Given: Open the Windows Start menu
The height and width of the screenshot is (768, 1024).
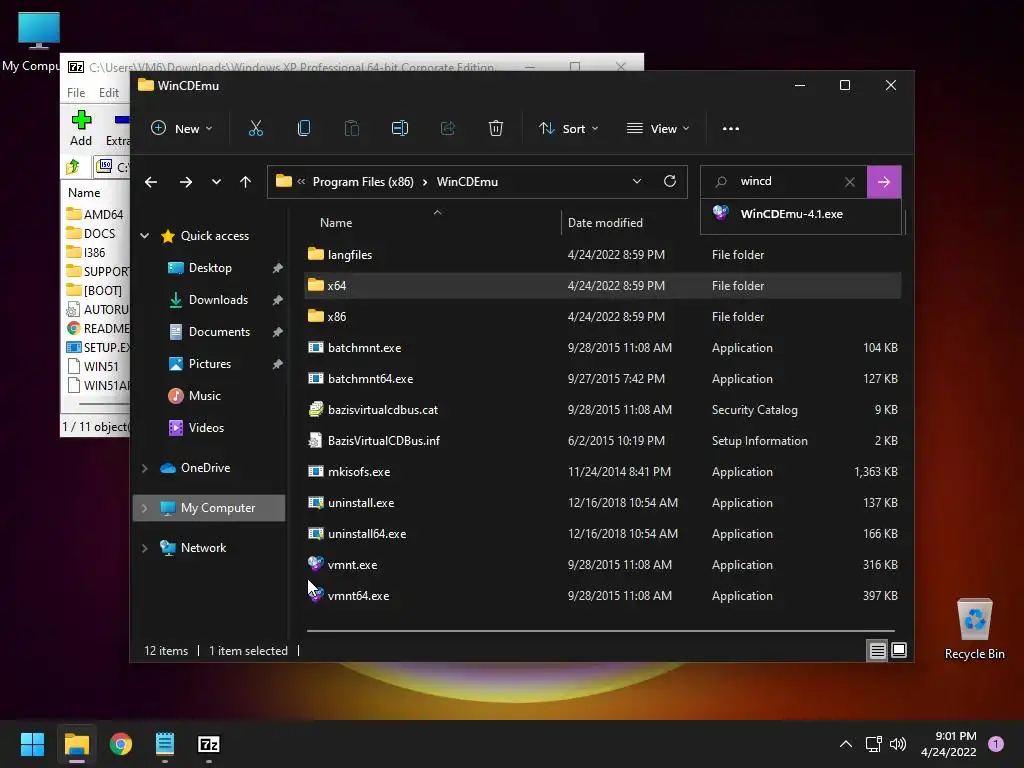Looking at the screenshot, I should click(x=32, y=744).
